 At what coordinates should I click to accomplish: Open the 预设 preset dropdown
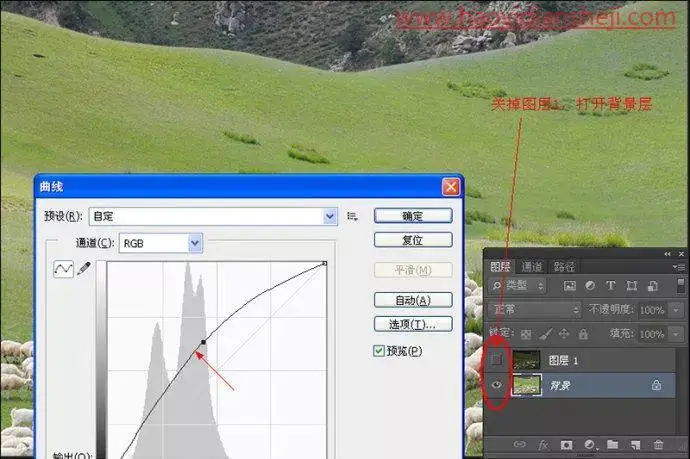tap(330, 216)
